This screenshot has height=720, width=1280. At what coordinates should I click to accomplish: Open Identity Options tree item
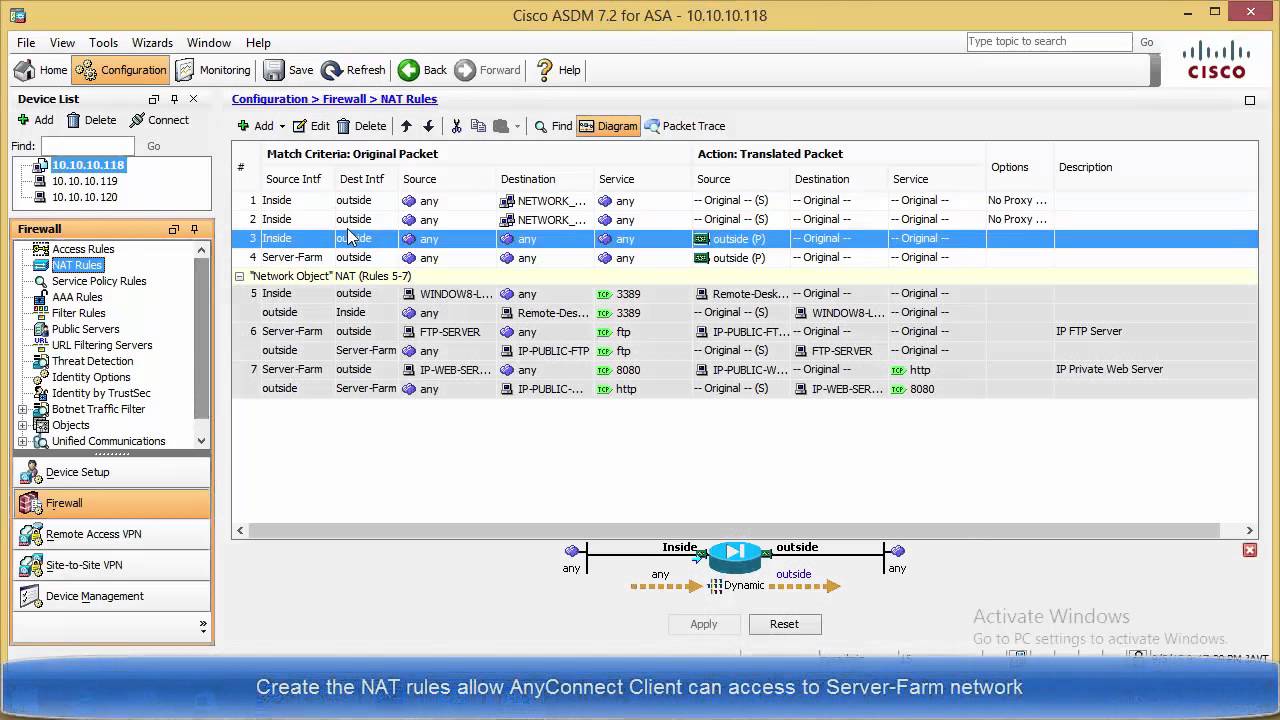(x=91, y=377)
